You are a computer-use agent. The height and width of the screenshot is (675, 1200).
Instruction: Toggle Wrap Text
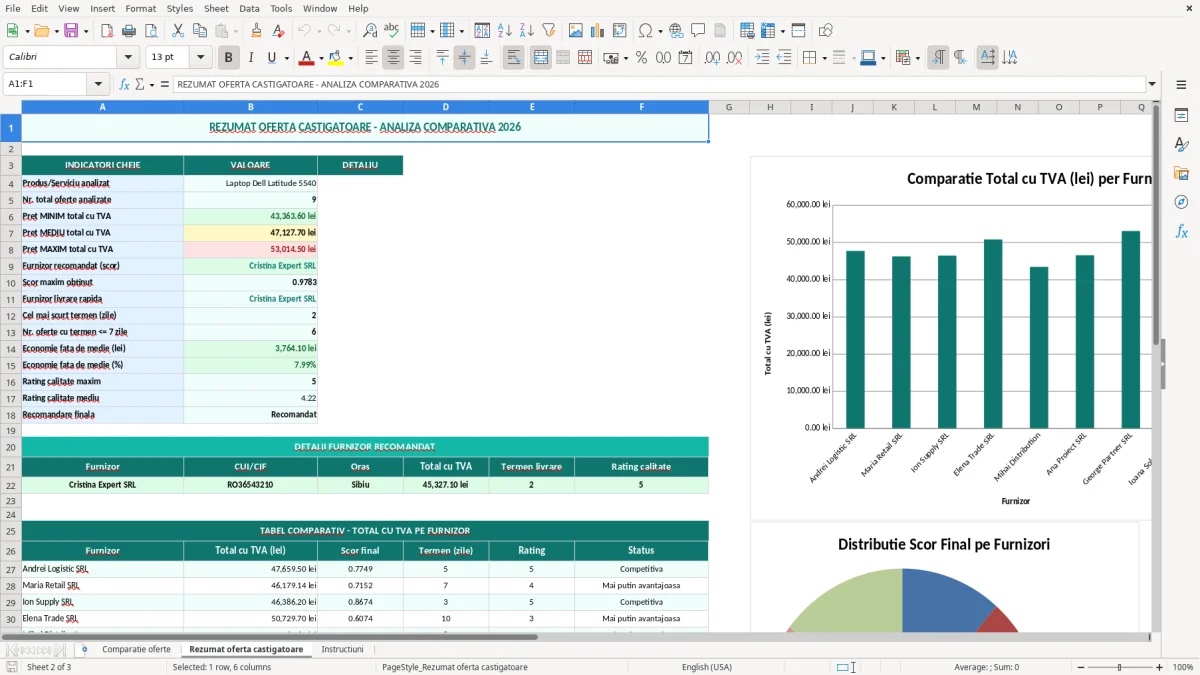click(x=514, y=58)
